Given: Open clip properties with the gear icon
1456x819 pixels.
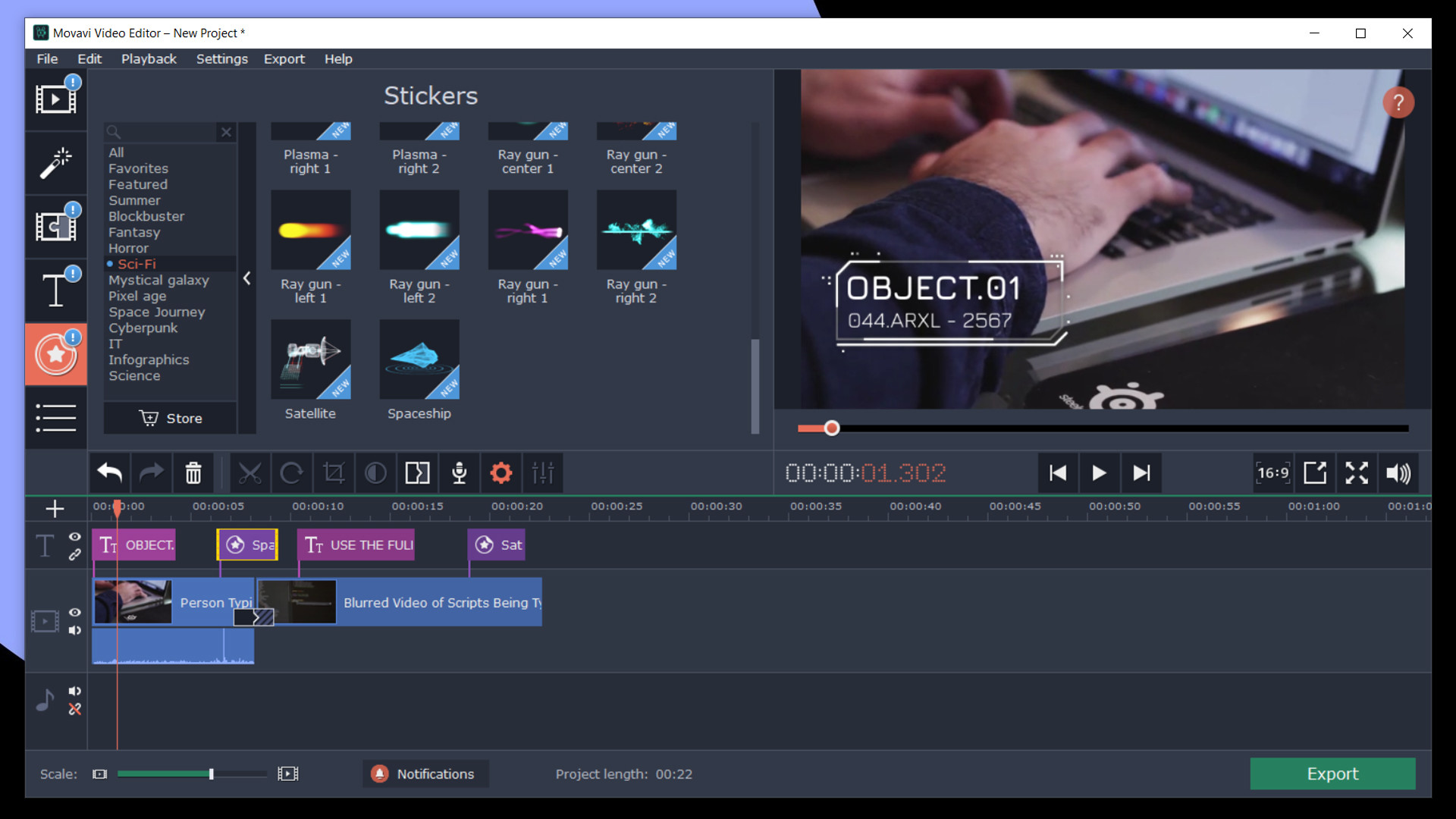Looking at the screenshot, I should point(500,472).
